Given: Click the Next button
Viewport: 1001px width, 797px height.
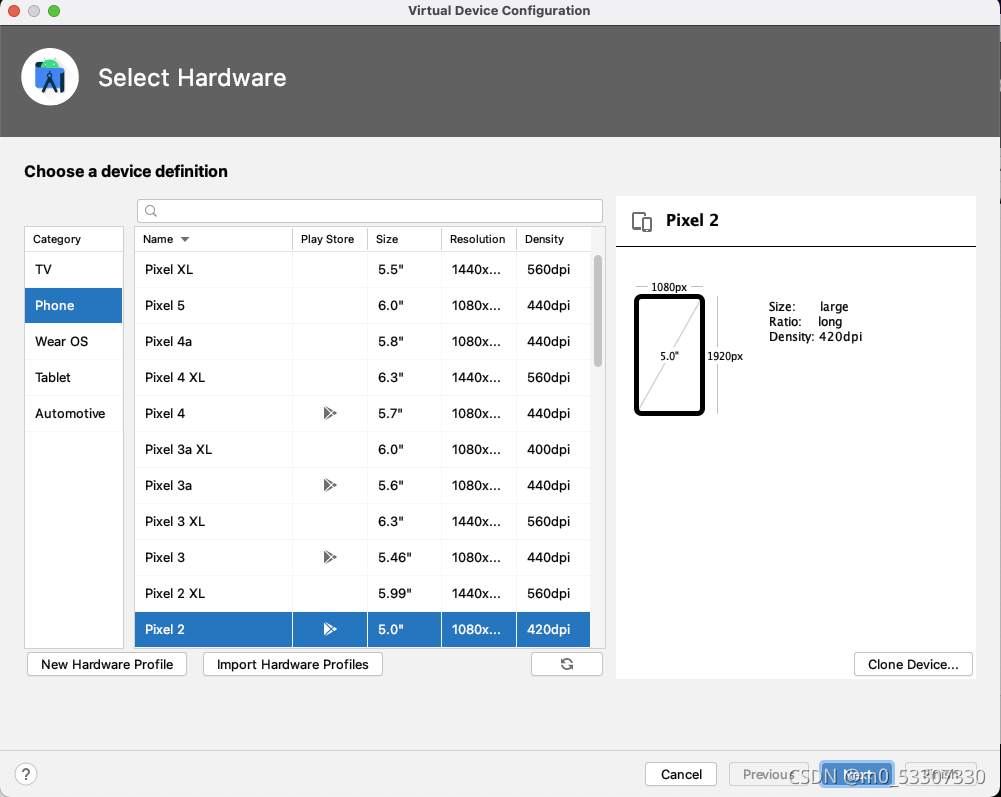Looking at the screenshot, I should (856, 774).
